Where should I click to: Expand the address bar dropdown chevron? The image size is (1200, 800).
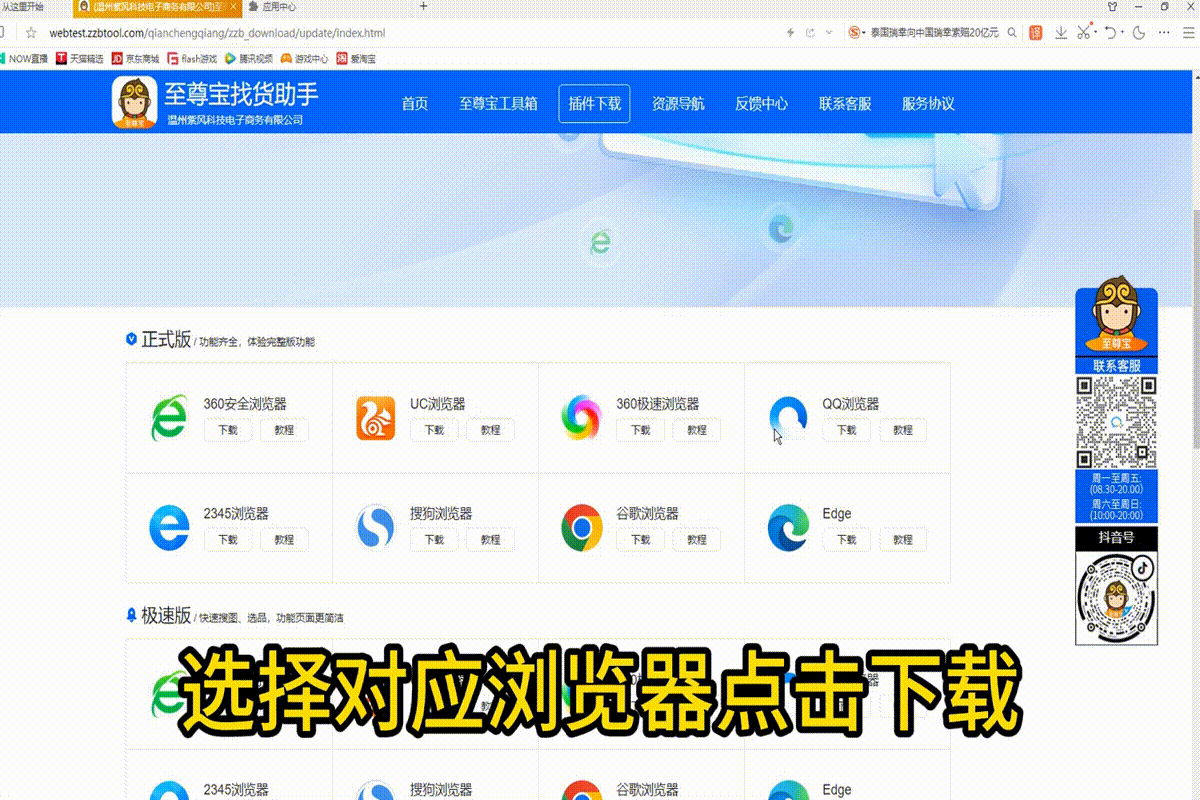tap(828, 33)
